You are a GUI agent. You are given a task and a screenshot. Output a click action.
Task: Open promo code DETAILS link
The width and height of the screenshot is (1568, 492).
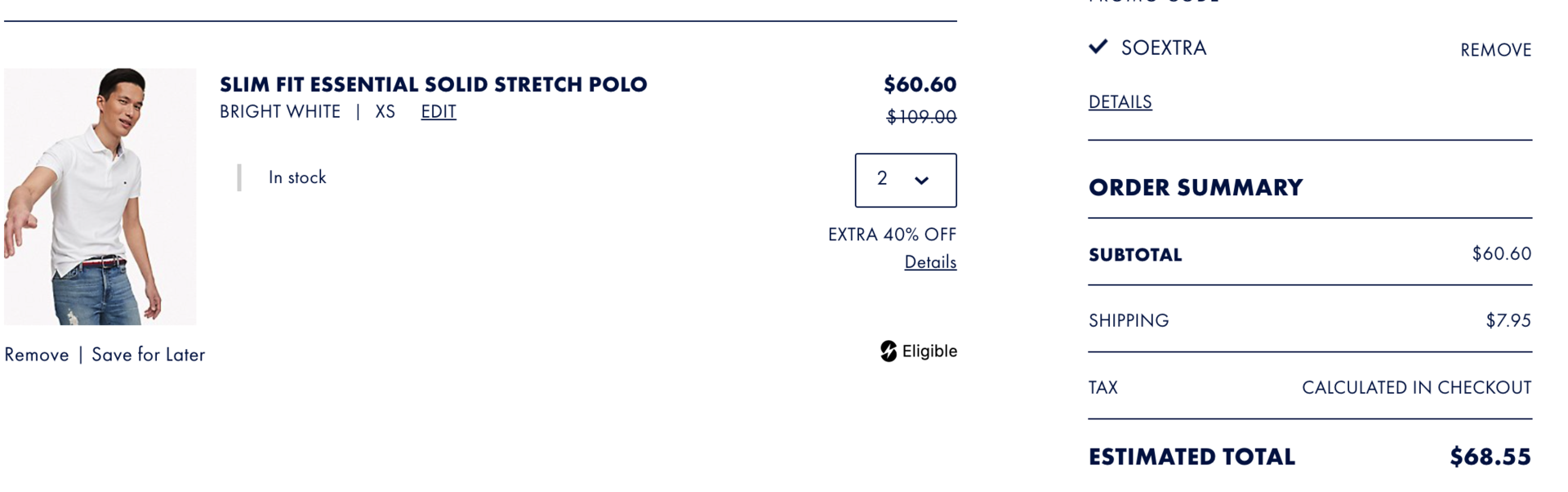(1120, 102)
